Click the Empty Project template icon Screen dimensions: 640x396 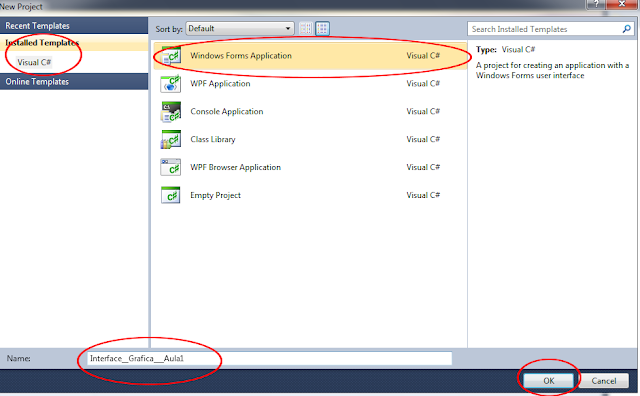click(x=171, y=196)
